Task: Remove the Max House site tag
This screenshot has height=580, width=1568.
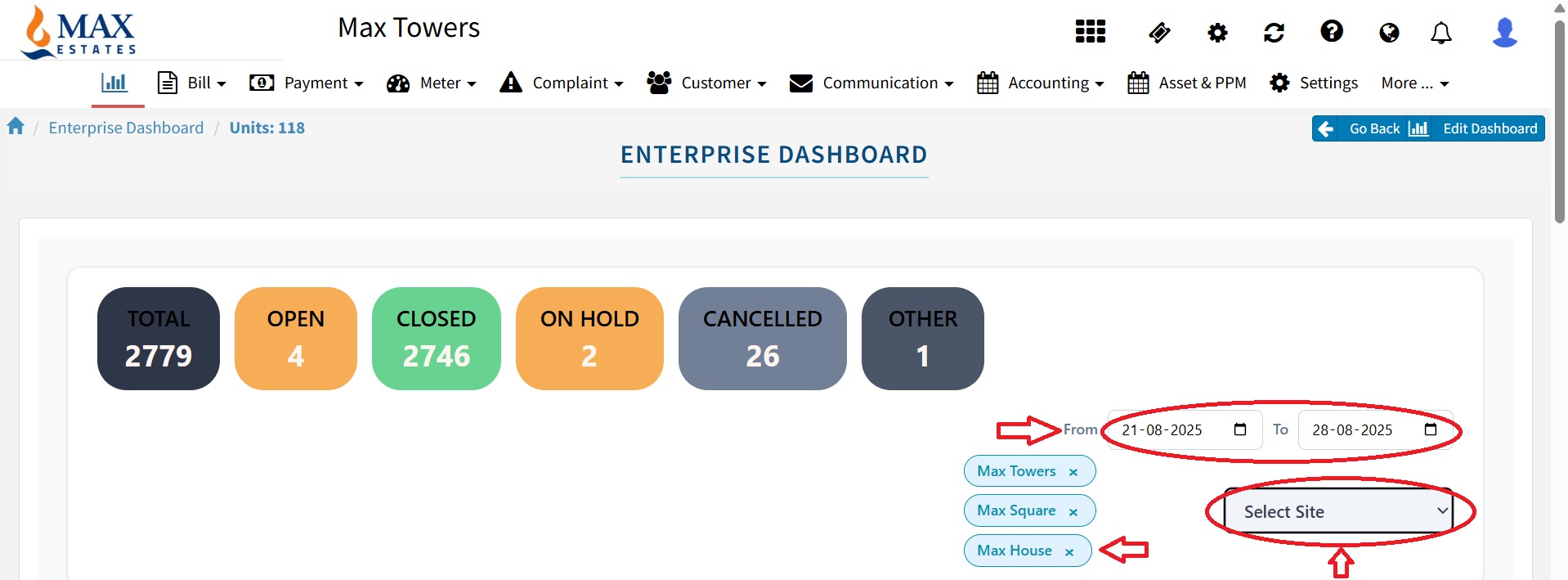Action: pos(1069,552)
